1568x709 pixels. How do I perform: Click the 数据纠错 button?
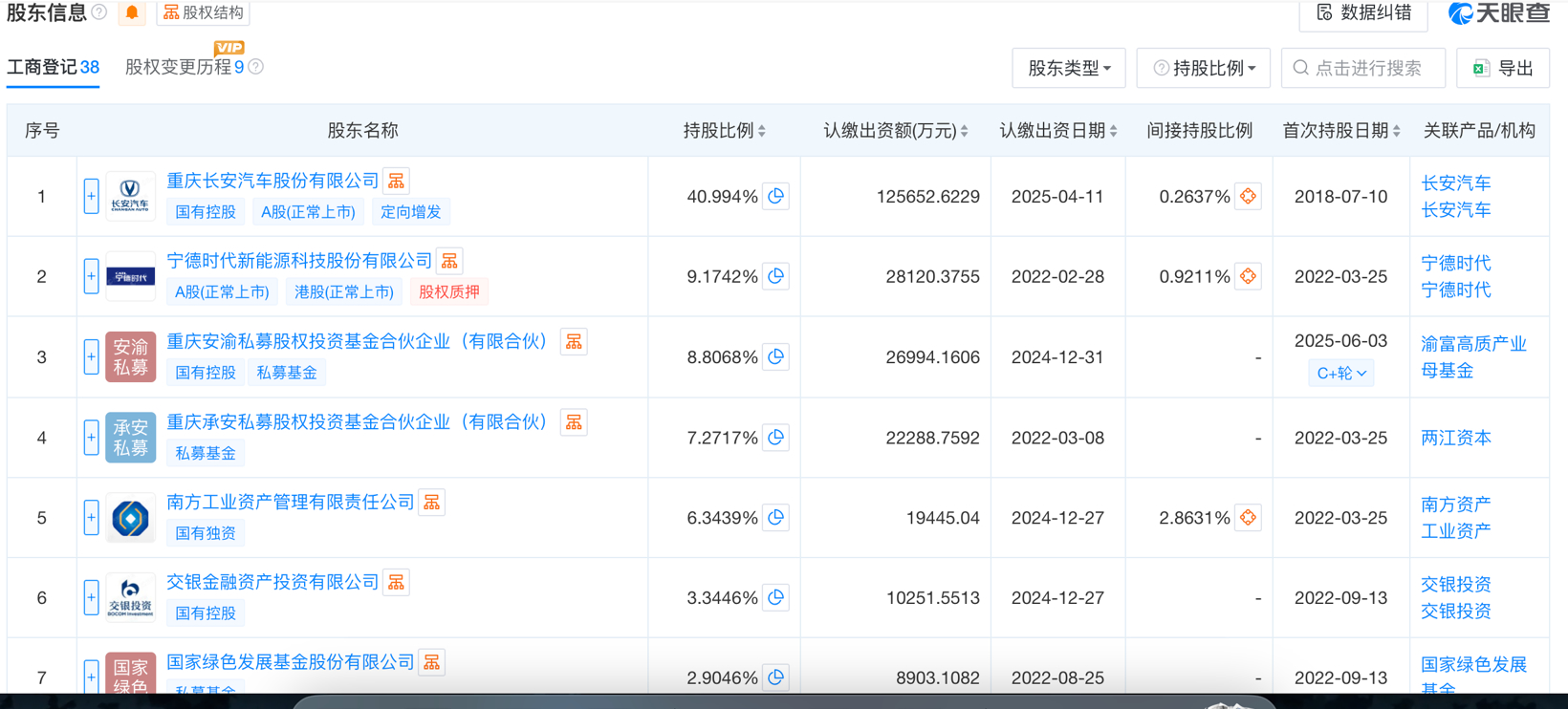[1363, 12]
